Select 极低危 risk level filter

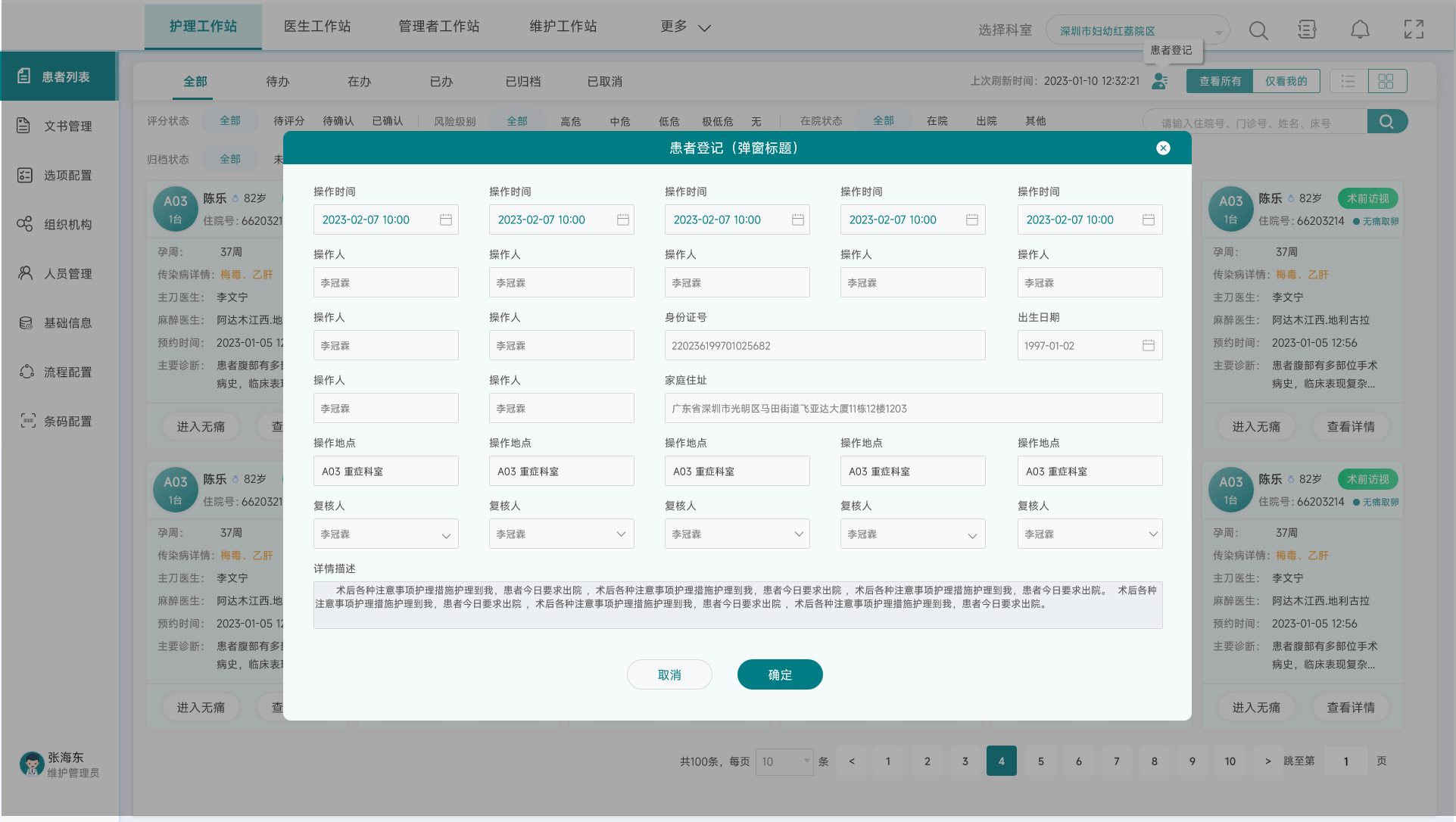pyautogui.click(x=718, y=121)
